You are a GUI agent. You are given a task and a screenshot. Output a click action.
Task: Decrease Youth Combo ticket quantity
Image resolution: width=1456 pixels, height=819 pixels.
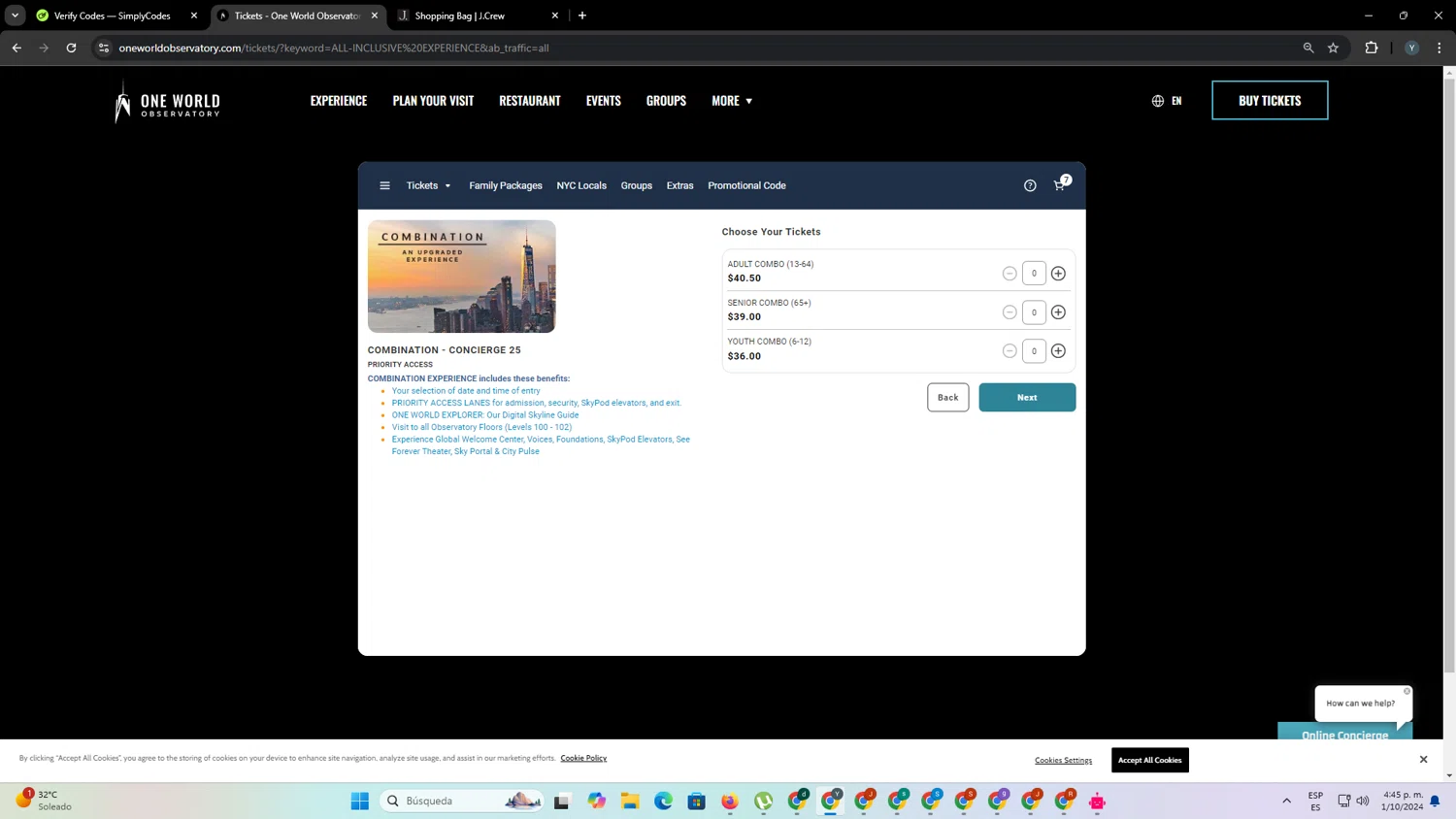click(x=1009, y=351)
